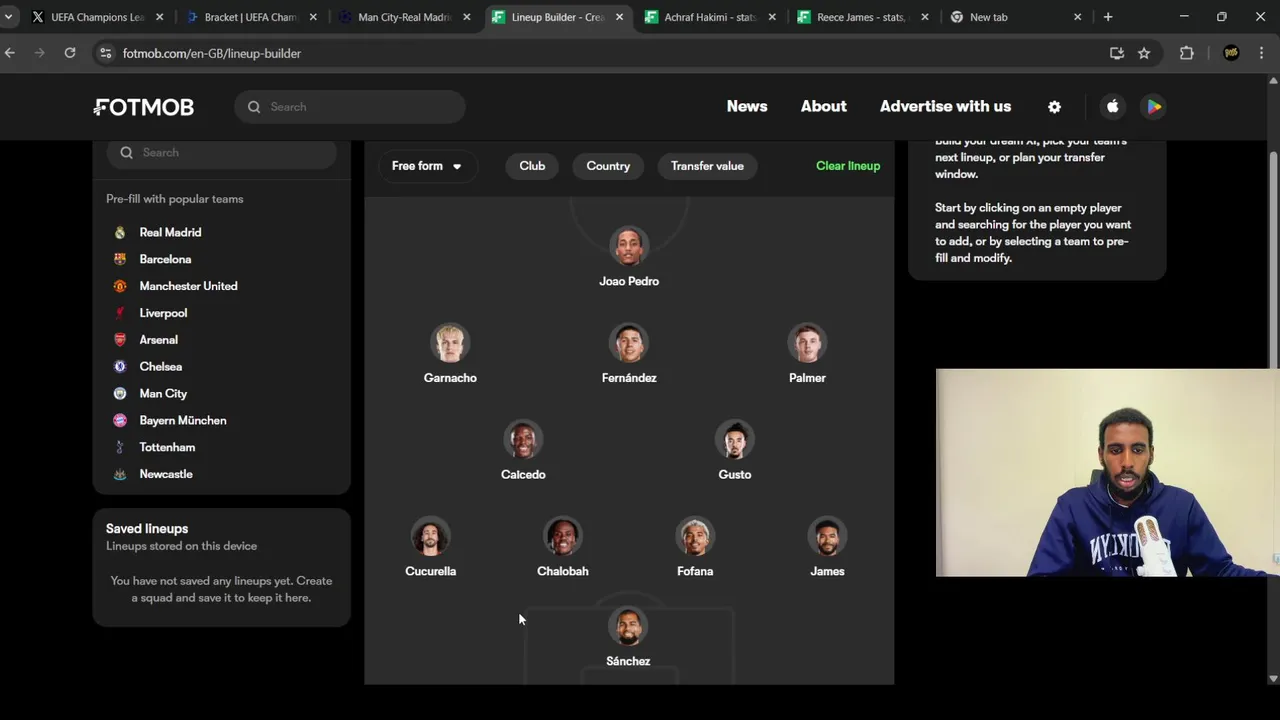1280x720 pixels.
Task: Select Fernández player avatar
Action: coord(629,343)
